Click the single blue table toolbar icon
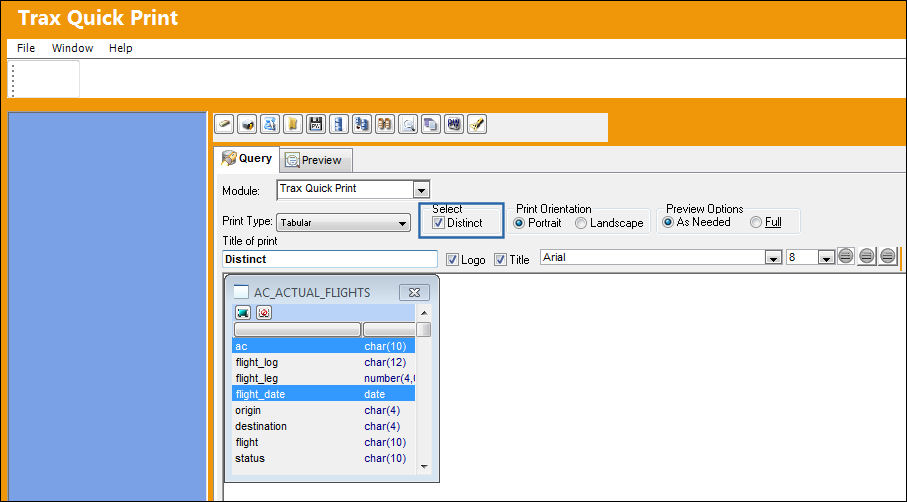The width and height of the screenshot is (907, 502). coord(339,124)
